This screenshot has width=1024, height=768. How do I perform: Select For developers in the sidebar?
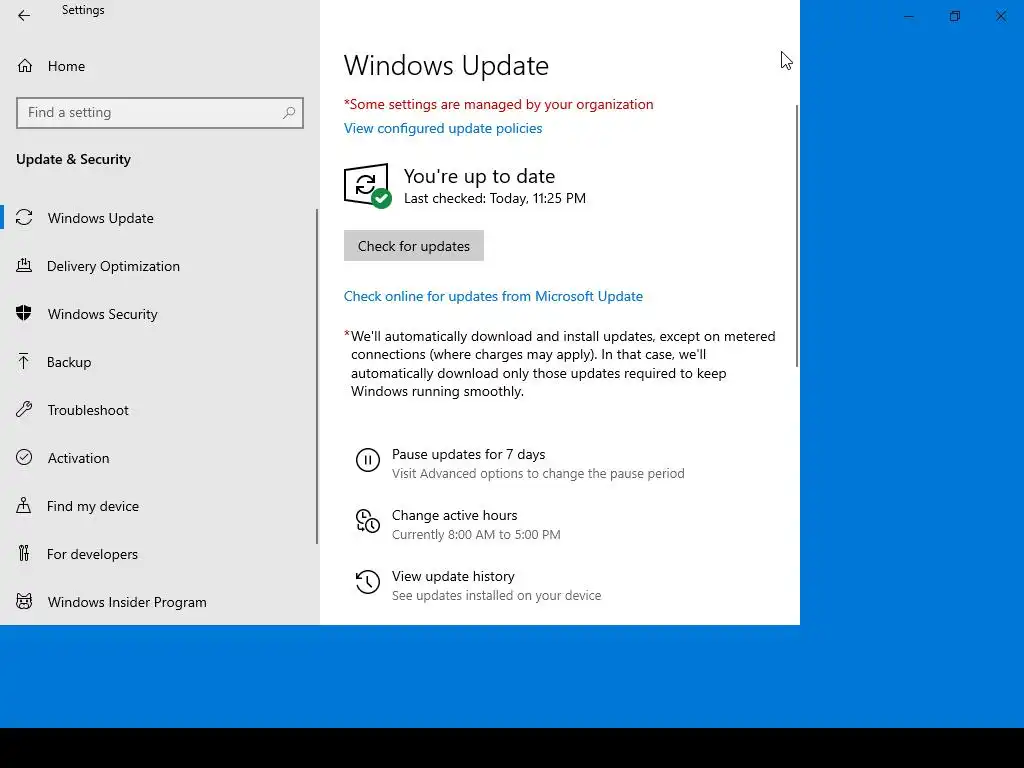click(92, 554)
